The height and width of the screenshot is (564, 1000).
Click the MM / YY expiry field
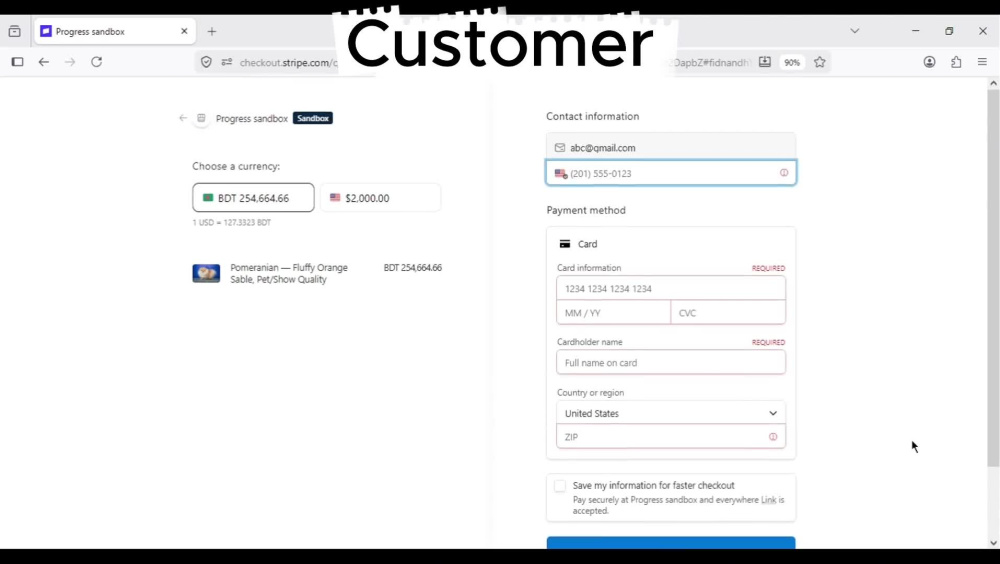614,313
